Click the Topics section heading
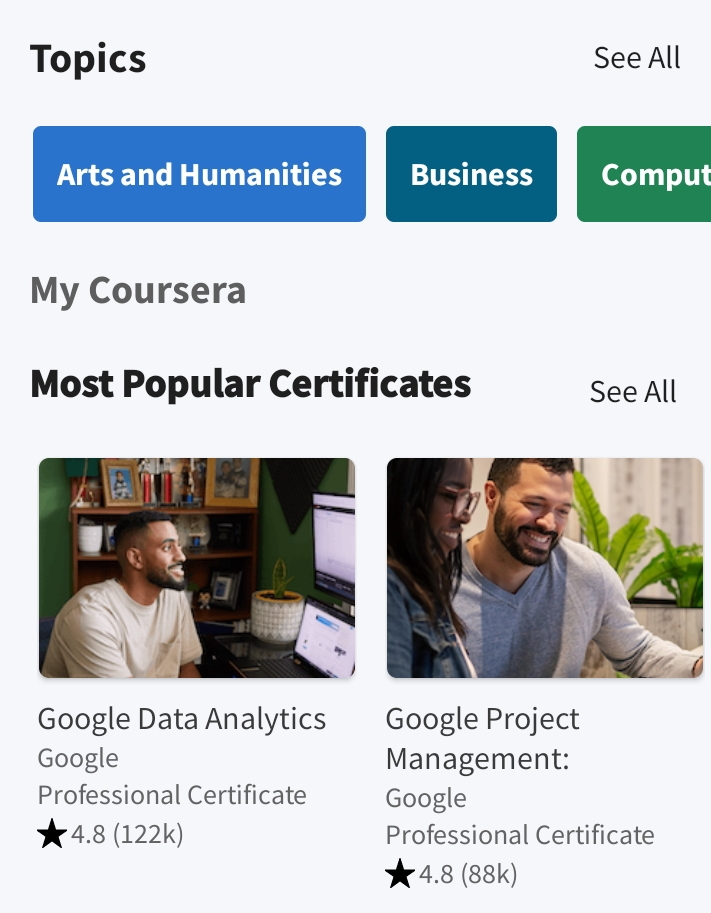 [x=88, y=59]
